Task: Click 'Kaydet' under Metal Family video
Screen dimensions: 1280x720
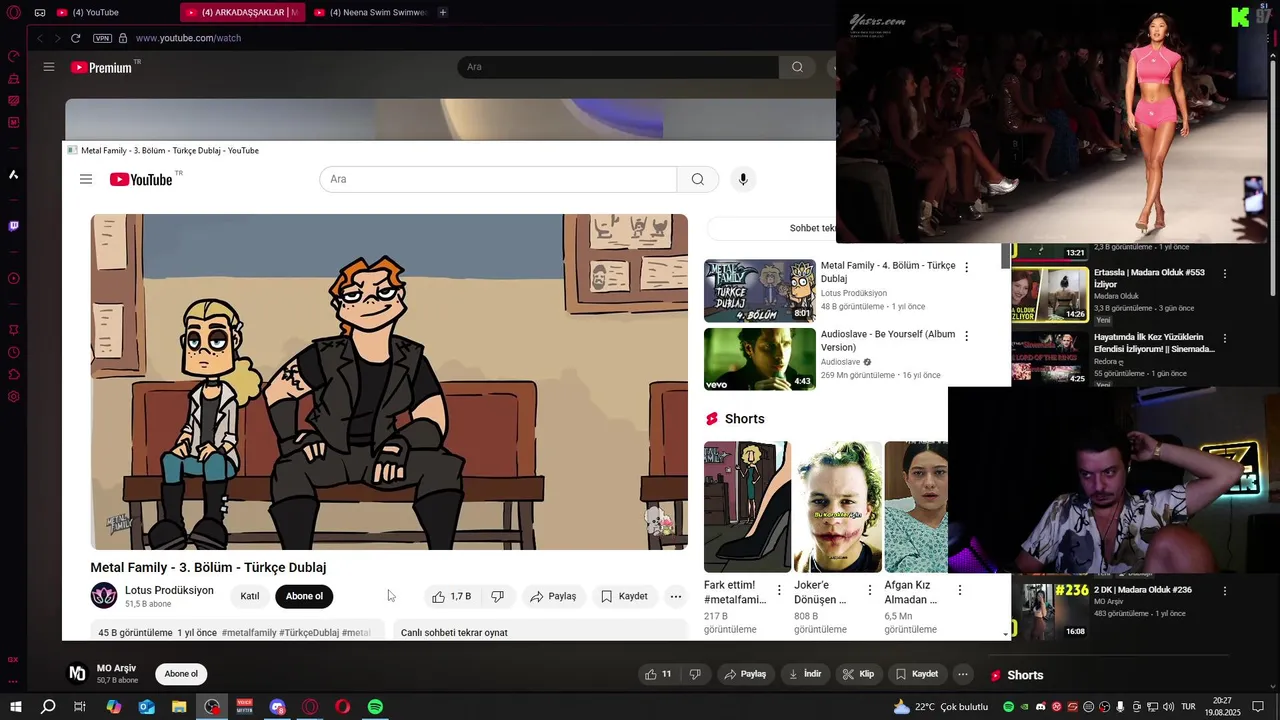Action: 624,596
